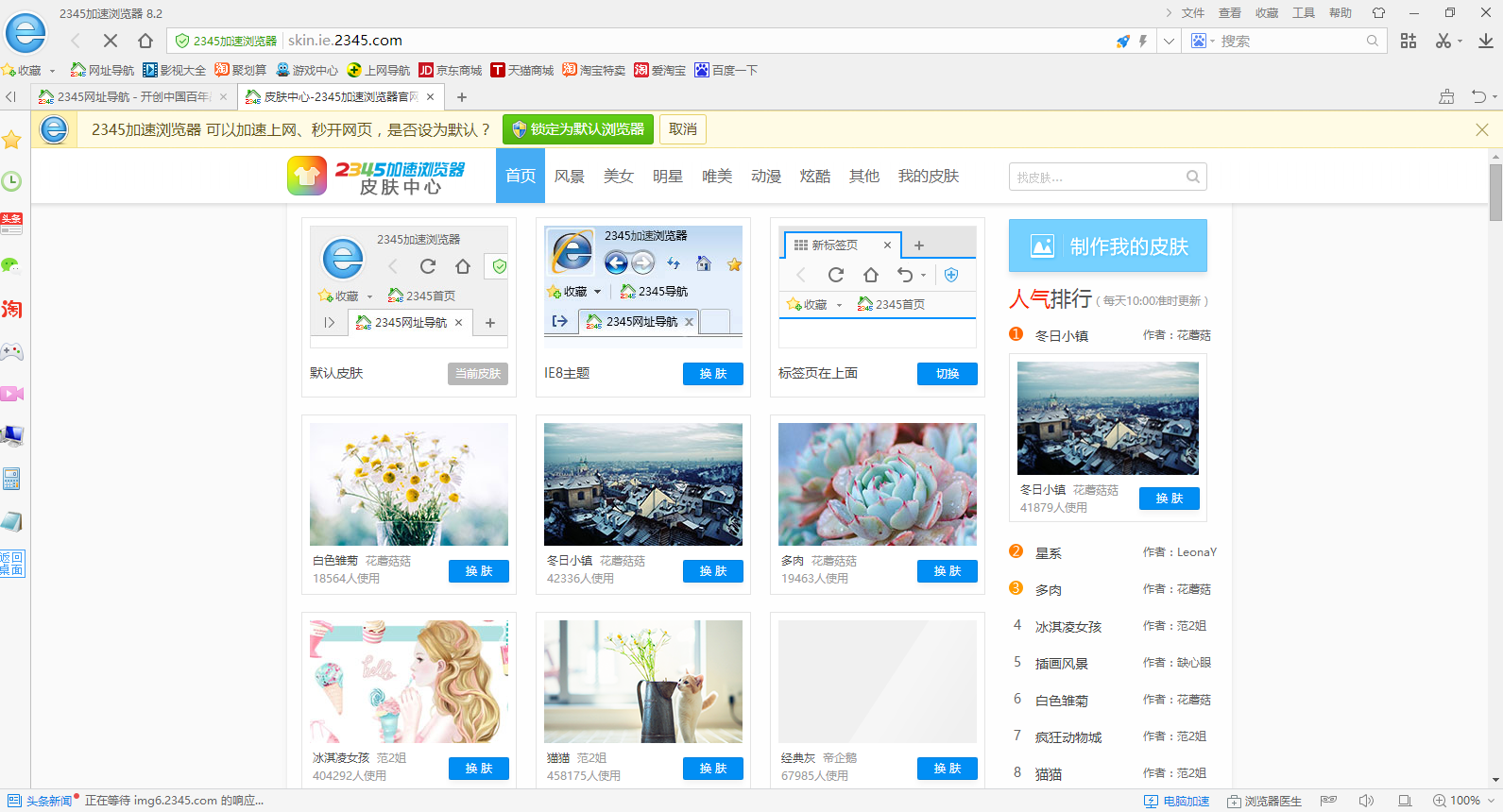Click the undo closed tab icon
This screenshot has height=812, width=1503.
click(1478, 96)
